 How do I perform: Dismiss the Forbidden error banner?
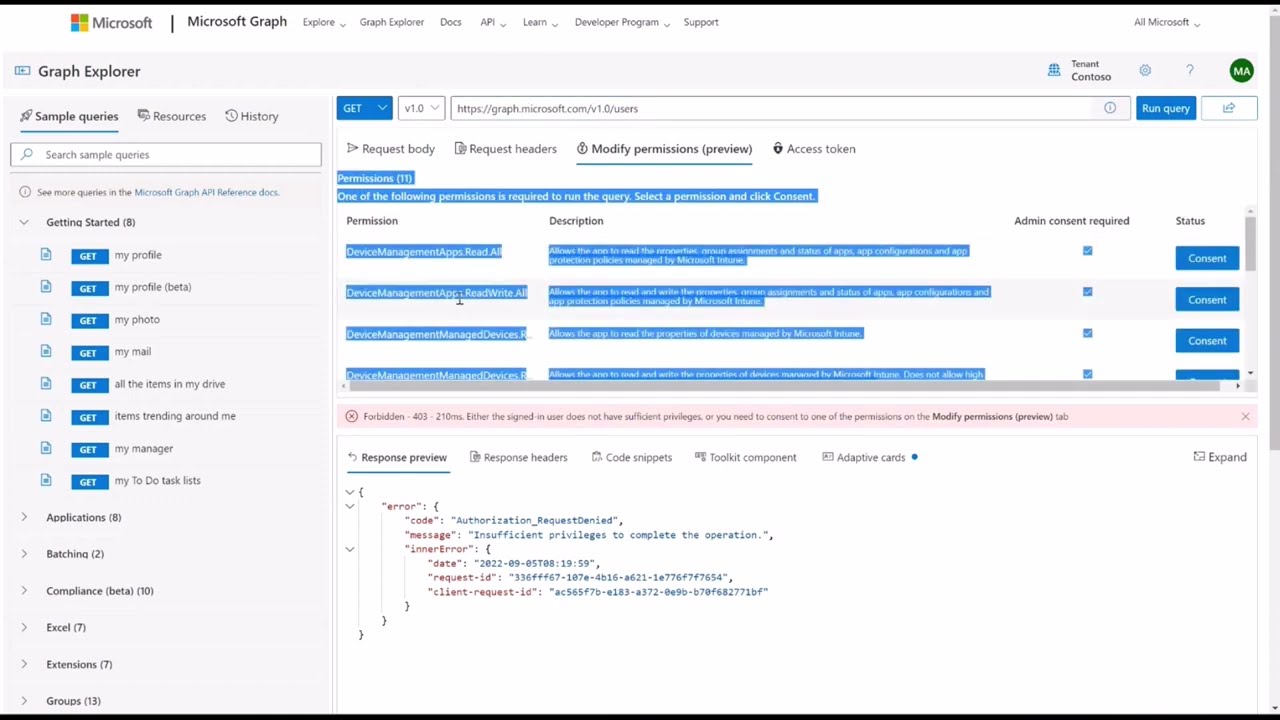coord(1245,416)
